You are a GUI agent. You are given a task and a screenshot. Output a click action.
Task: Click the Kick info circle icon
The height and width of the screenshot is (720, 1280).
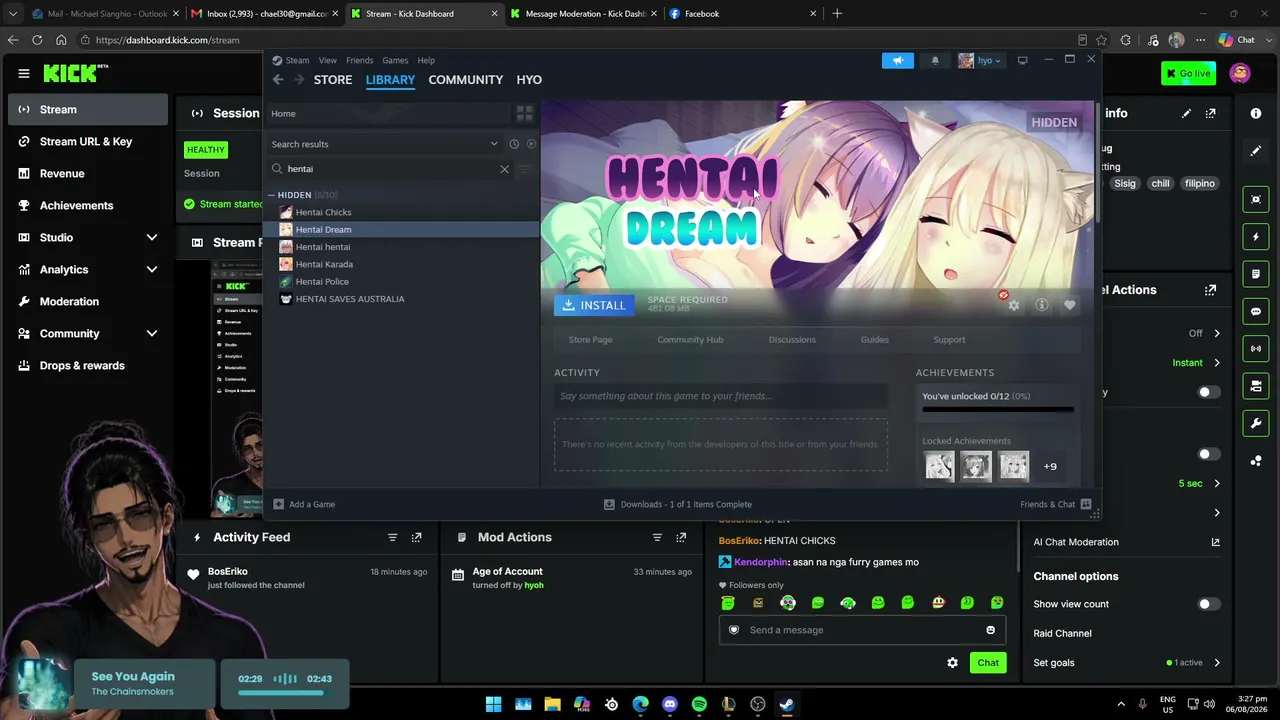click(x=1256, y=113)
